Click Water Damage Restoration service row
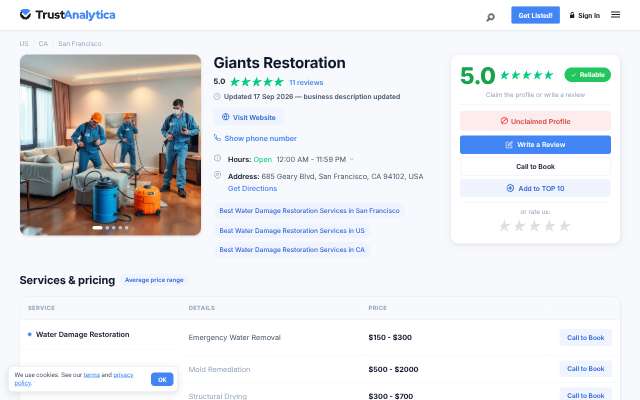Viewport: 640px width, 400px height. 82,334
